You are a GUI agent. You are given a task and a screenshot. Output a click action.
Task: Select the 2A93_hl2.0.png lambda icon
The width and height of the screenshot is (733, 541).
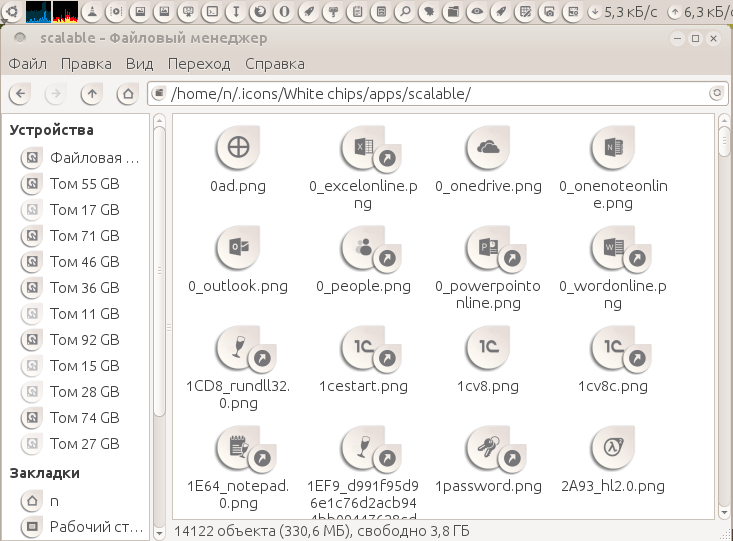tap(613, 448)
